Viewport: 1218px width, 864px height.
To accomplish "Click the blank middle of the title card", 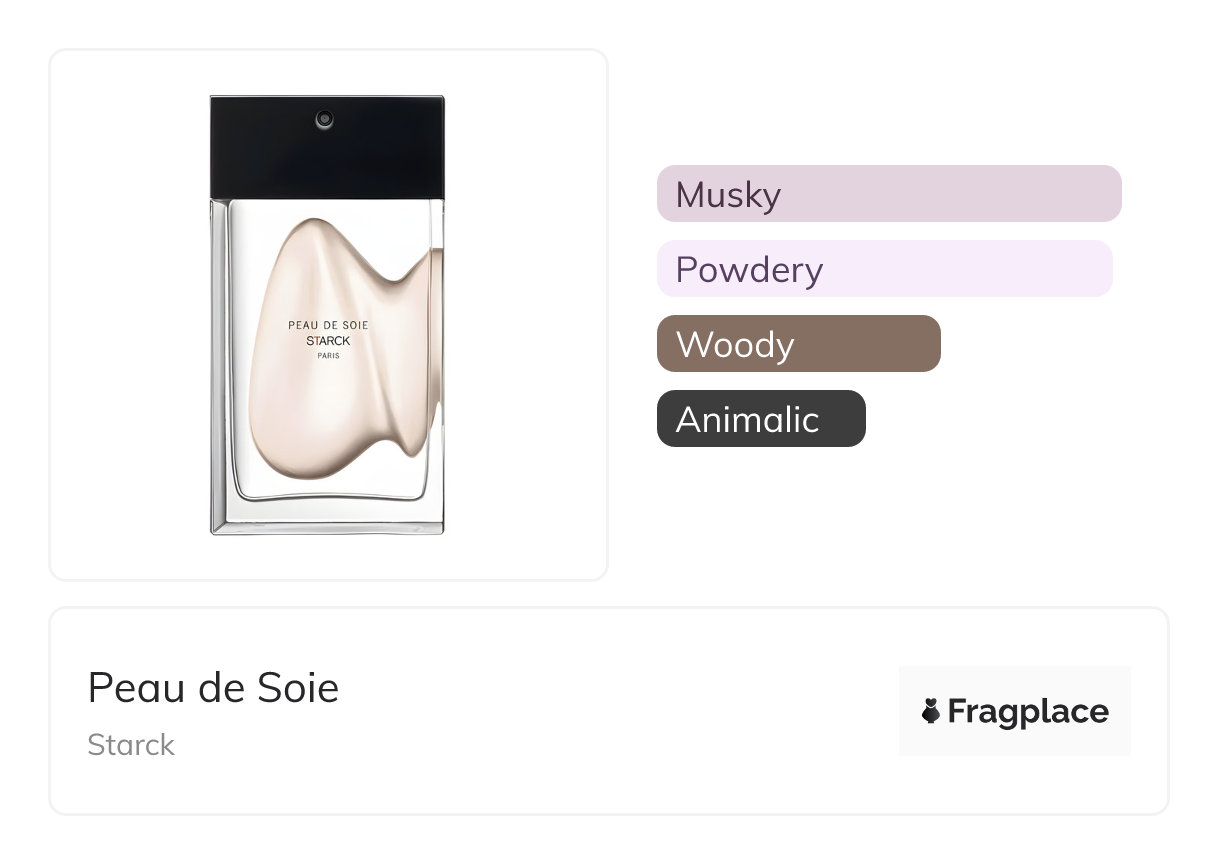I will tap(600, 712).
